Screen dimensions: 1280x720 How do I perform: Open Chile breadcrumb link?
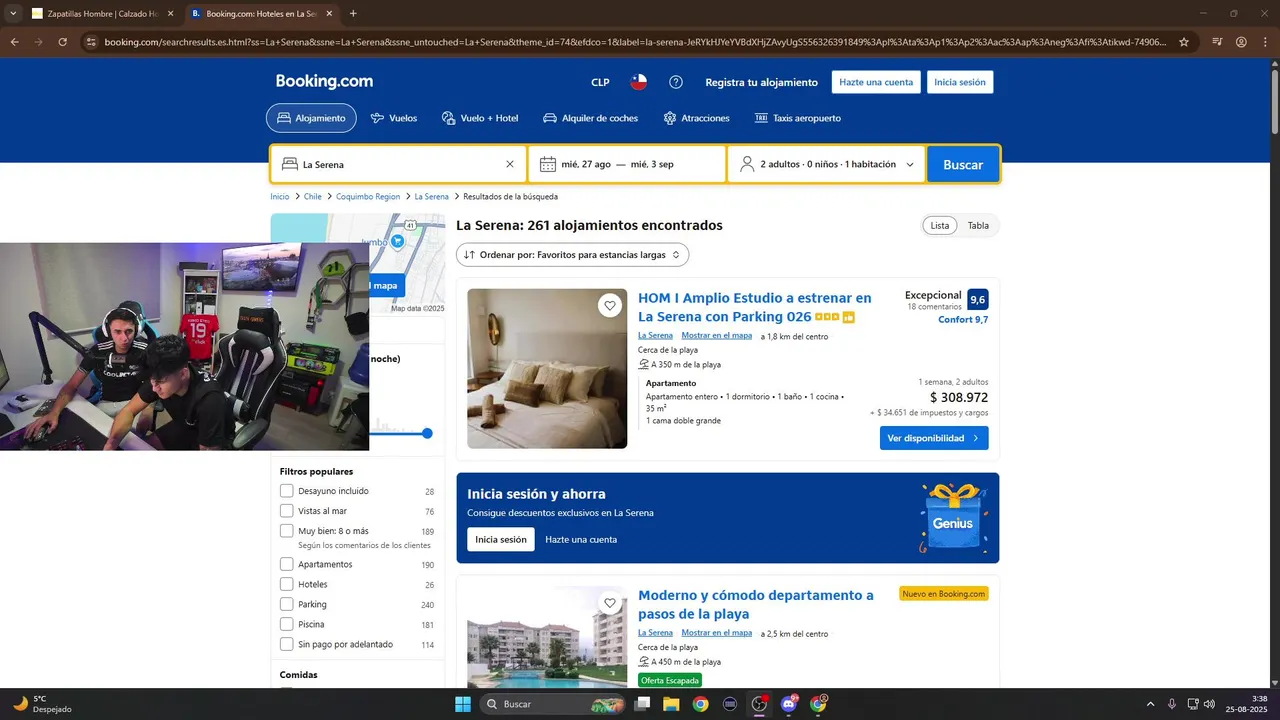(313, 197)
